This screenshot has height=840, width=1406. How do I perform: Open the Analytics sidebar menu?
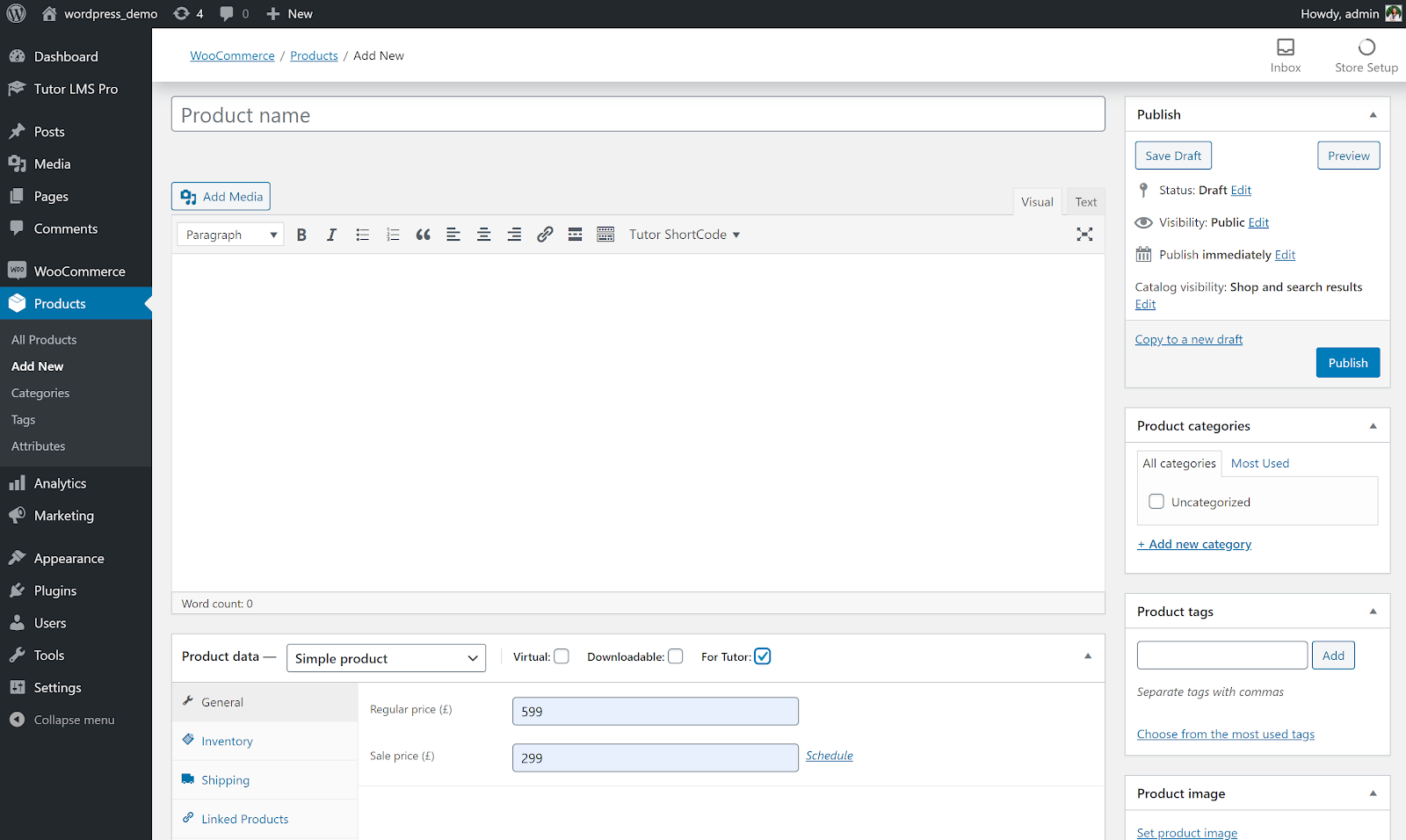coord(76,483)
